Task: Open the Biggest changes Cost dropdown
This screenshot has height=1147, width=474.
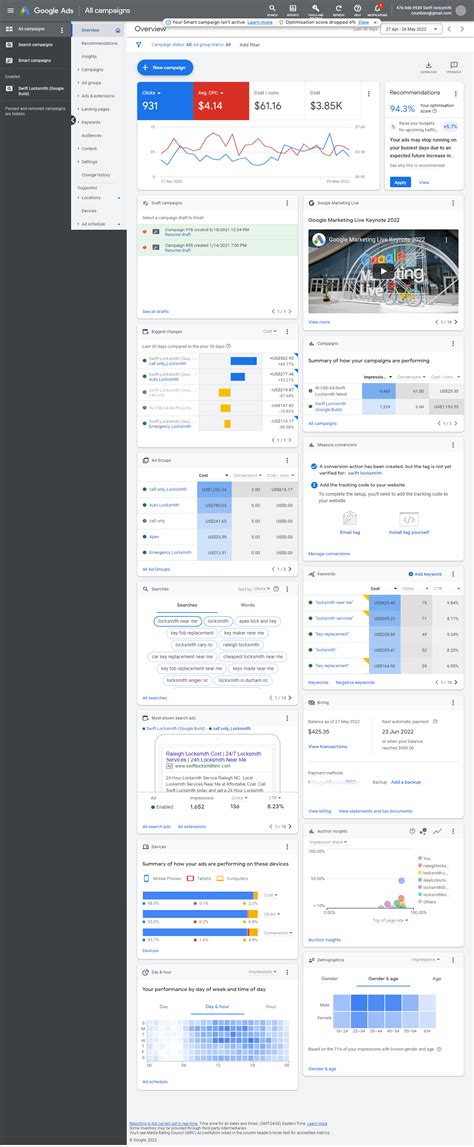Action: pos(271,331)
